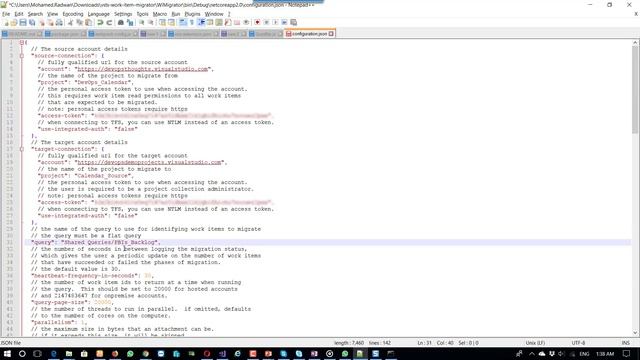Image resolution: width=640 pixels, height=360 pixels.
Task: Click the "heartbeat-frequency-in-seconds" line
Action: click(92, 276)
